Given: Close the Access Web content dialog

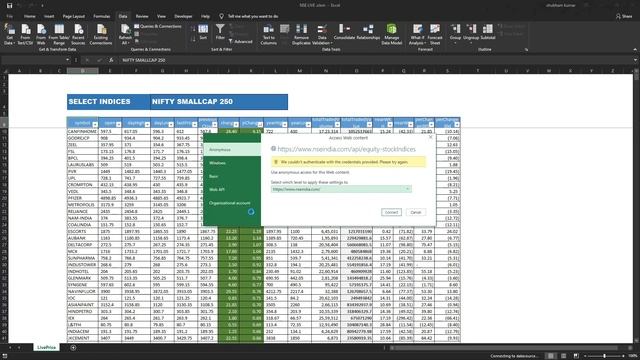Looking at the screenshot, I should (430, 138).
